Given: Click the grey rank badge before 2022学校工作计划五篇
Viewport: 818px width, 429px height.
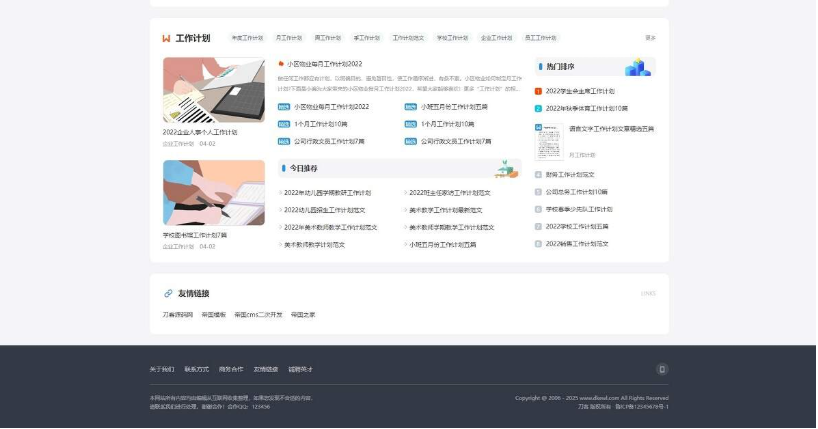Looking at the screenshot, I should (x=538, y=227).
